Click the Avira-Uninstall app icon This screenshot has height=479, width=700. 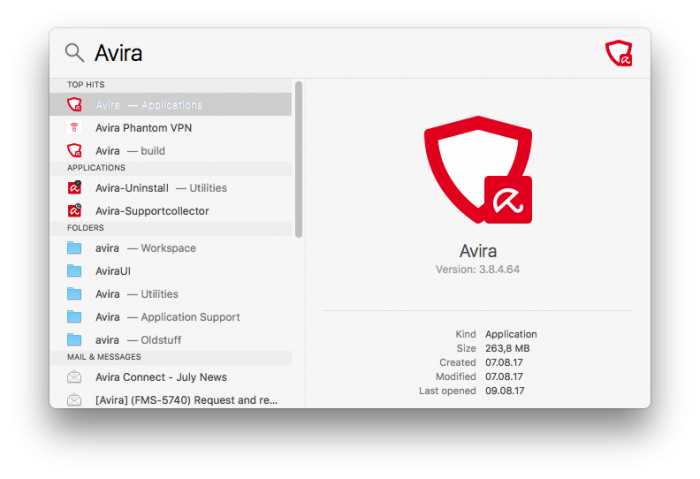pos(75,187)
